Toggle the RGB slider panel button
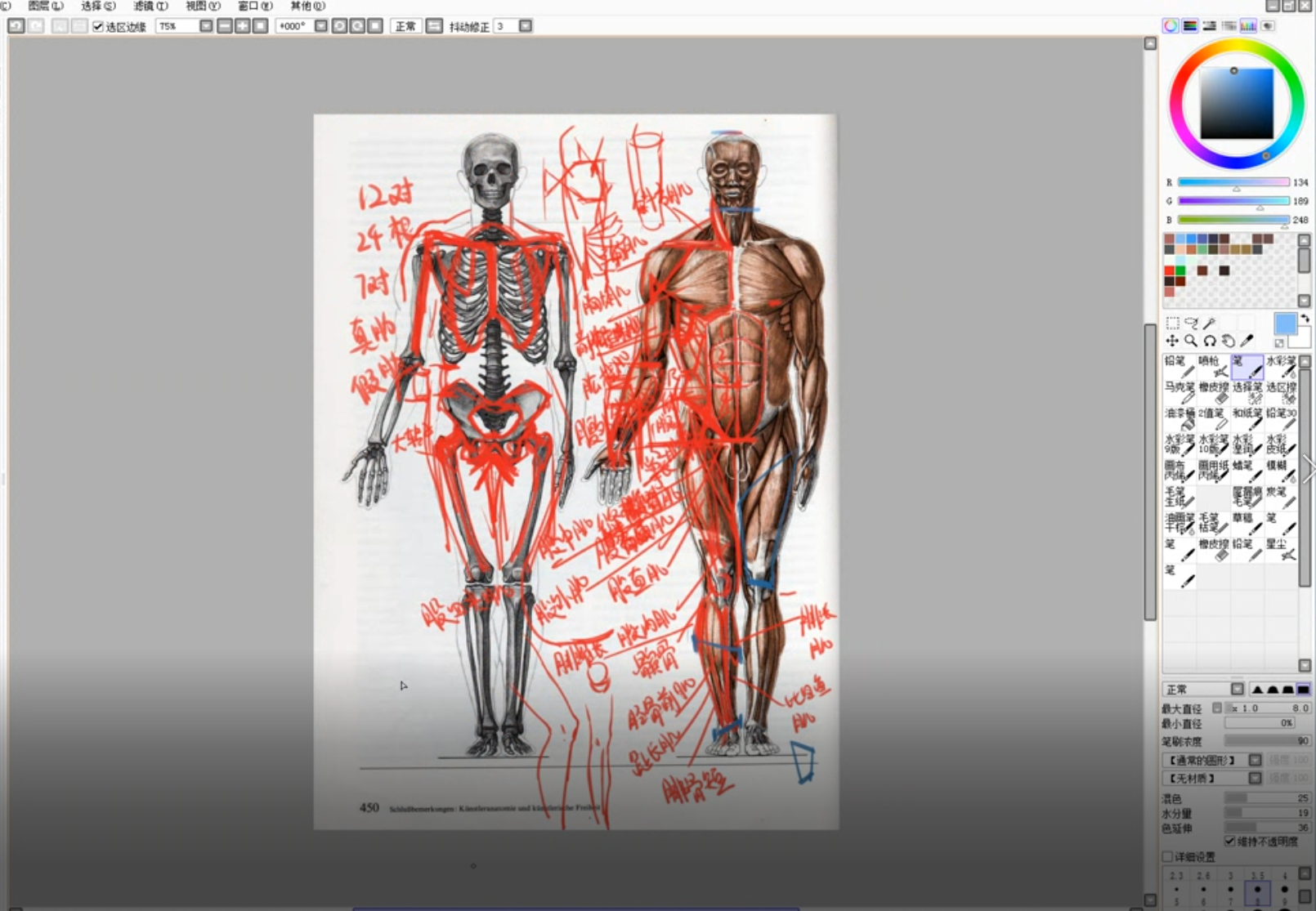This screenshot has height=911, width=1316. click(x=1190, y=26)
